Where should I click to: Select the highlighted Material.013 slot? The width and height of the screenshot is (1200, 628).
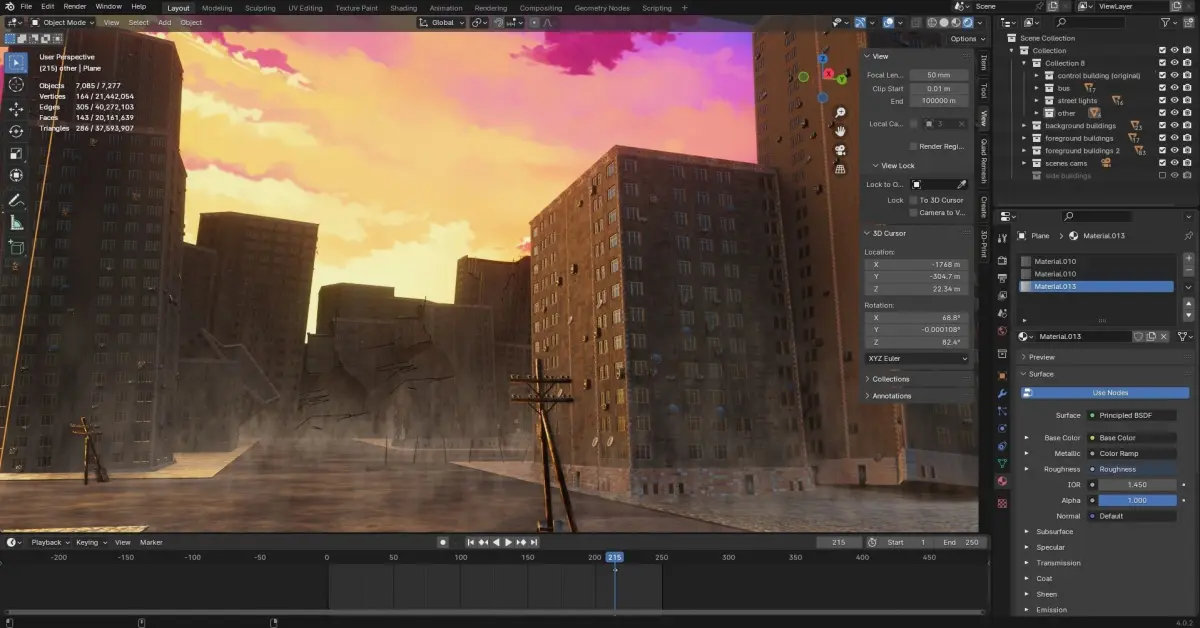pyautogui.click(x=1096, y=287)
